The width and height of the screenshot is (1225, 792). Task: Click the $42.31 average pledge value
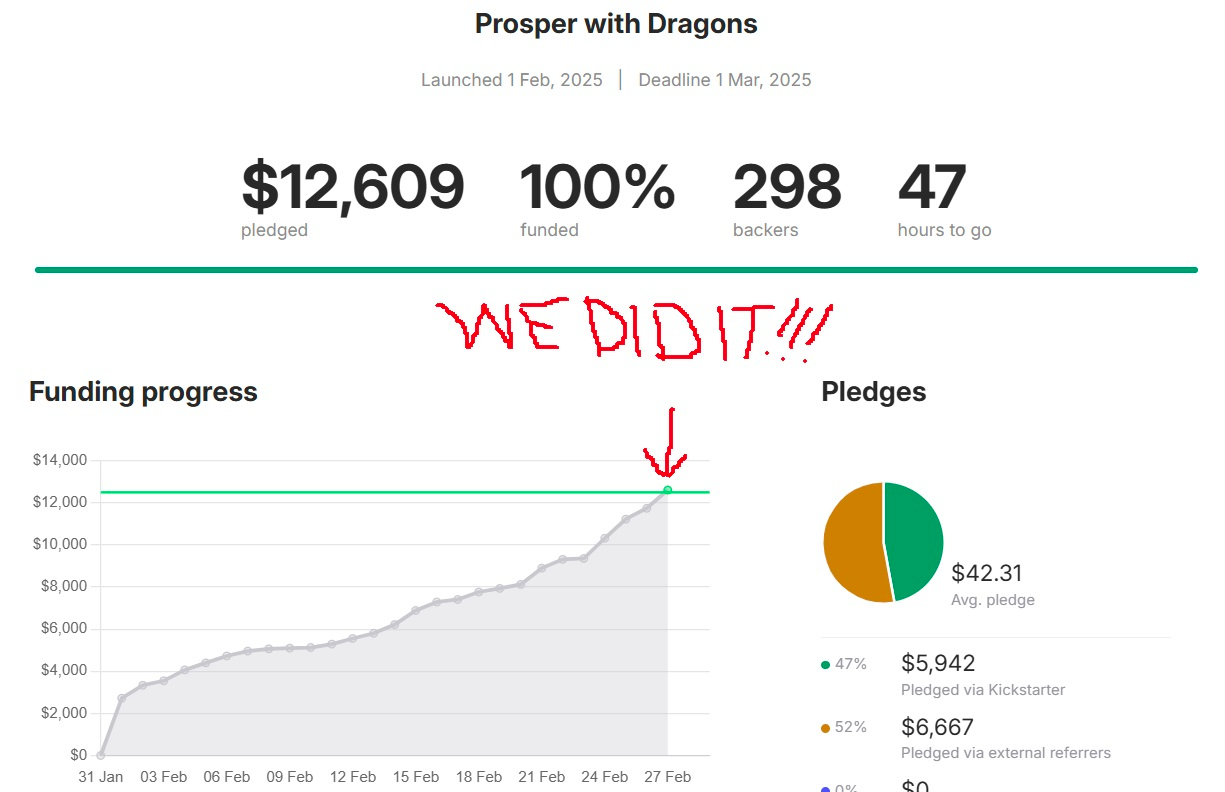[x=987, y=573]
